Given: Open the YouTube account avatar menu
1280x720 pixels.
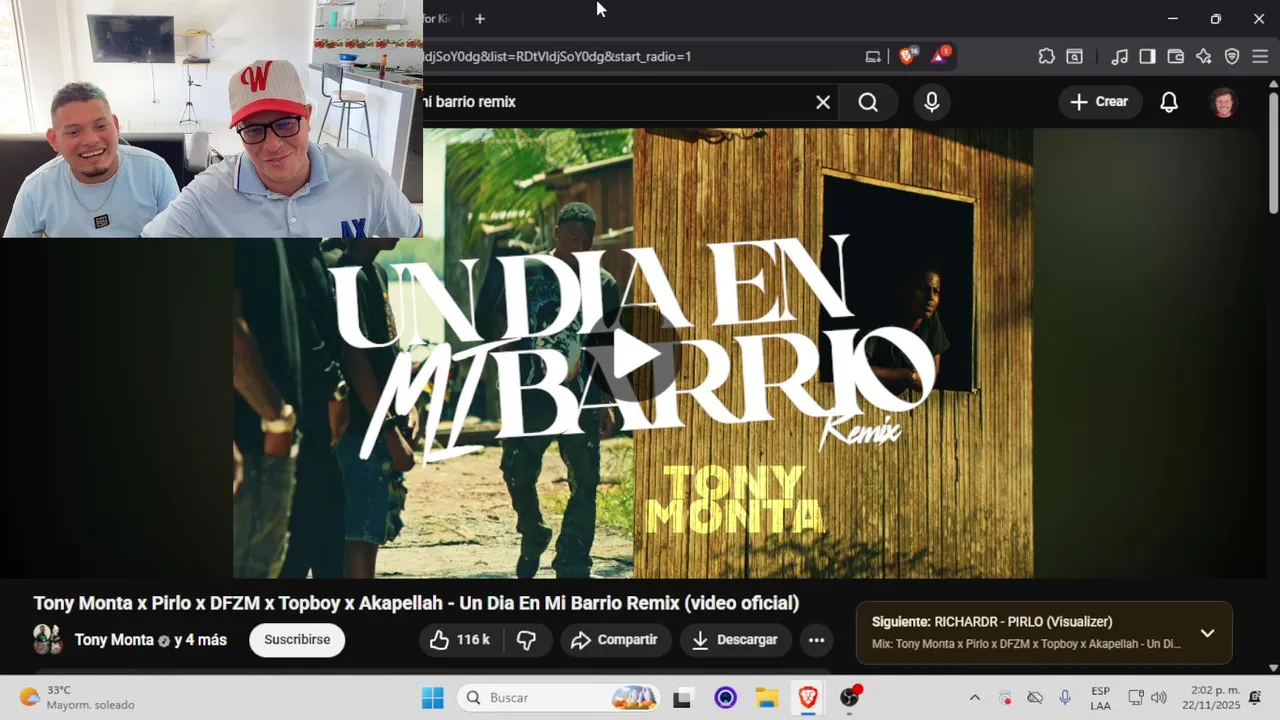Looking at the screenshot, I should 1223,102.
